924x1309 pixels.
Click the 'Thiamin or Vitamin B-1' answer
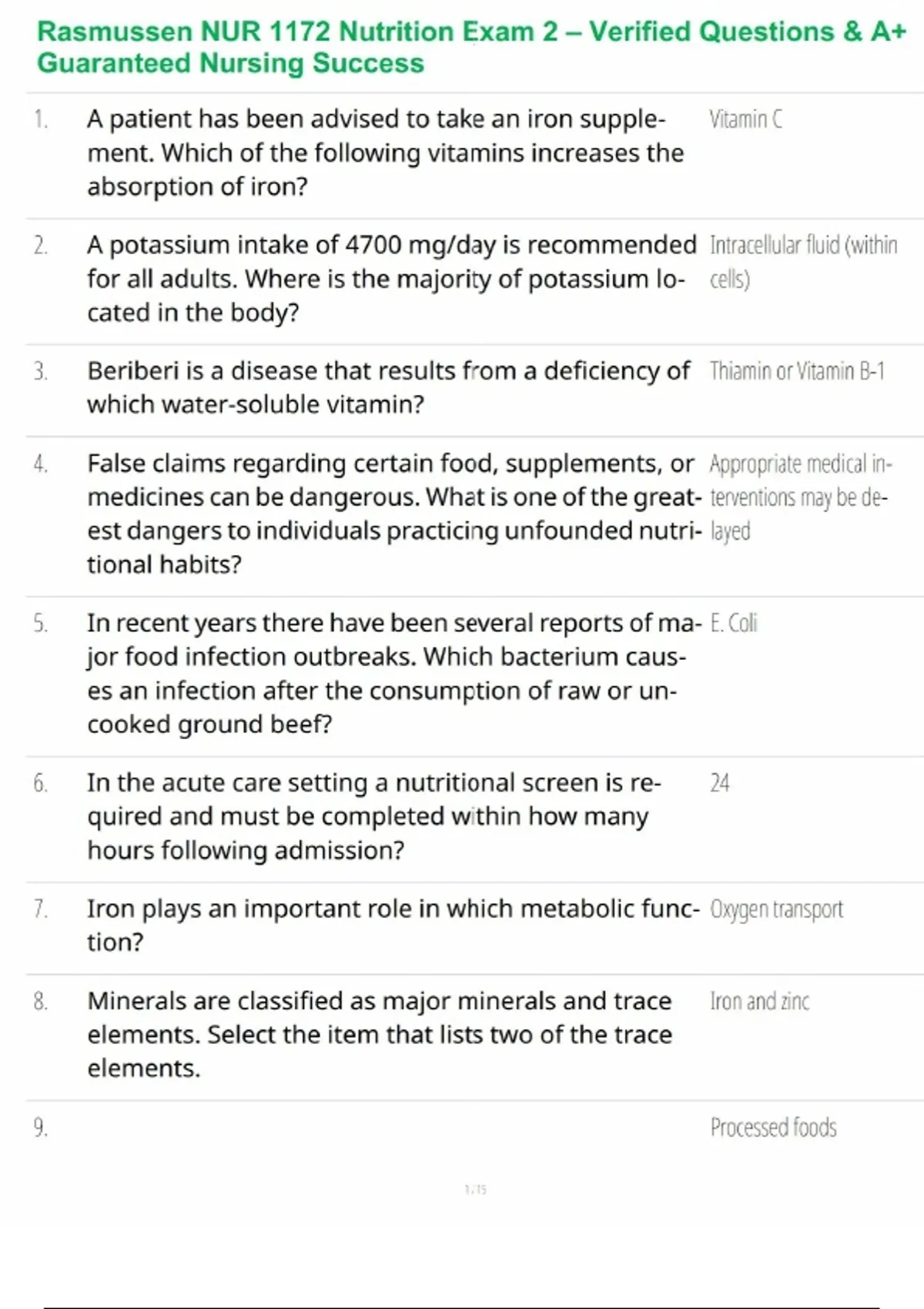click(797, 371)
